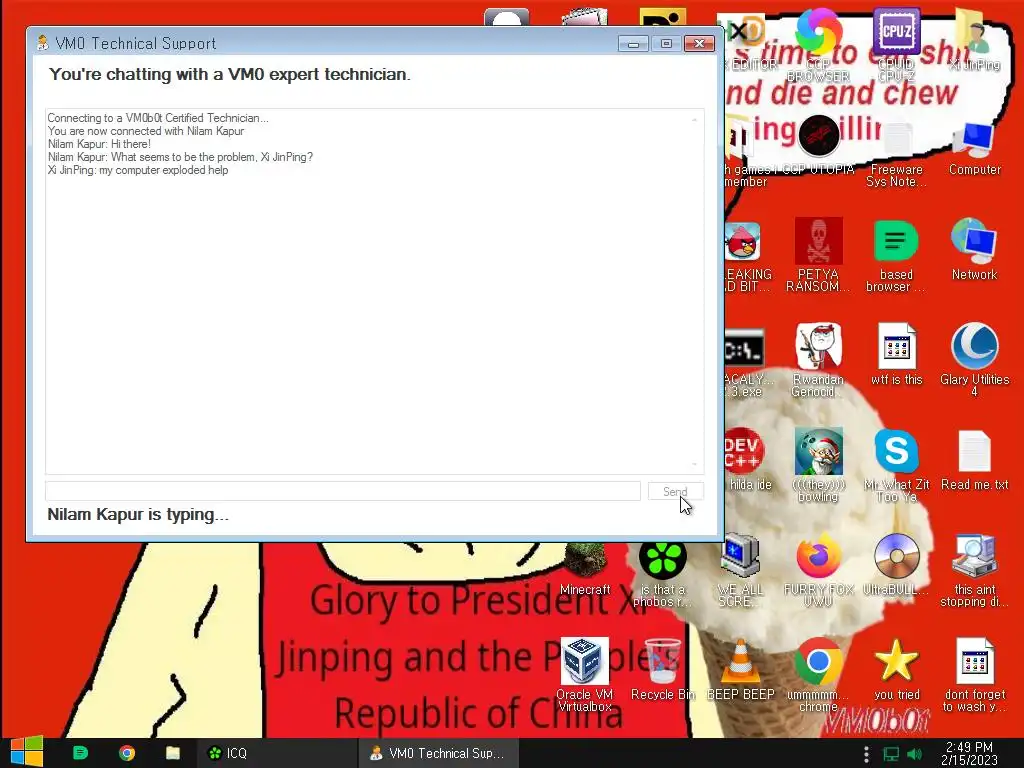Image resolution: width=1024 pixels, height=768 pixels.
Task: Open the 'wtf is this' desktop icon
Action: point(896,355)
